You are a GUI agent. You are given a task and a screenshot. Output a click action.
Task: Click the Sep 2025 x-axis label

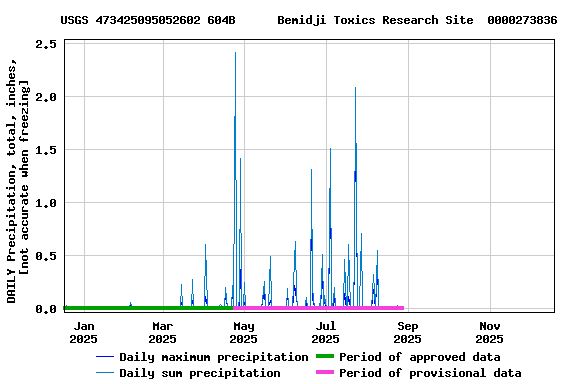pyautogui.click(x=408, y=333)
